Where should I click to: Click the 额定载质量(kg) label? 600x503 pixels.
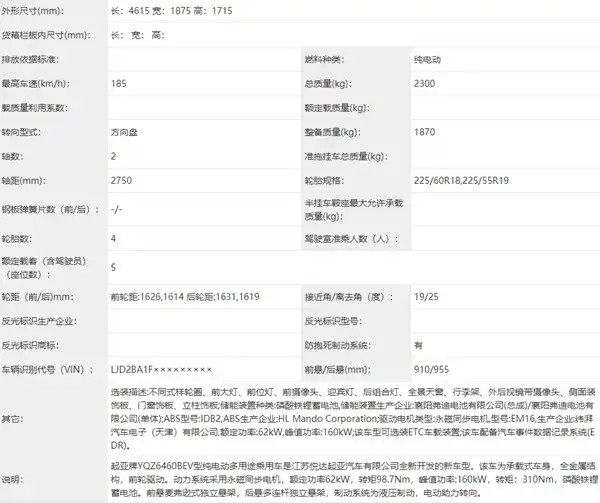[337, 108]
